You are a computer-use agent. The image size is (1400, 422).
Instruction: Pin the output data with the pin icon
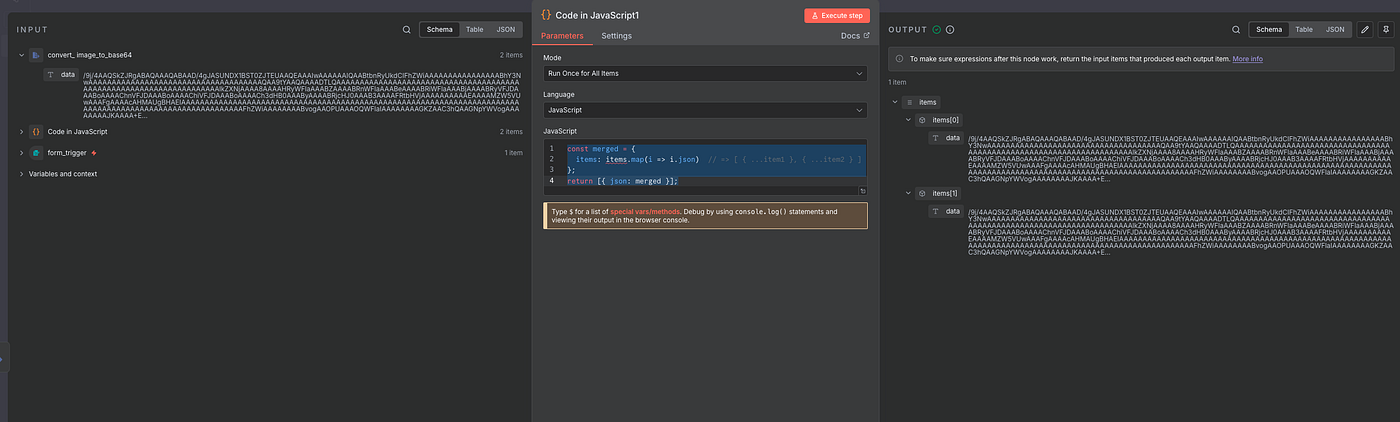(x=1385, y=30)
